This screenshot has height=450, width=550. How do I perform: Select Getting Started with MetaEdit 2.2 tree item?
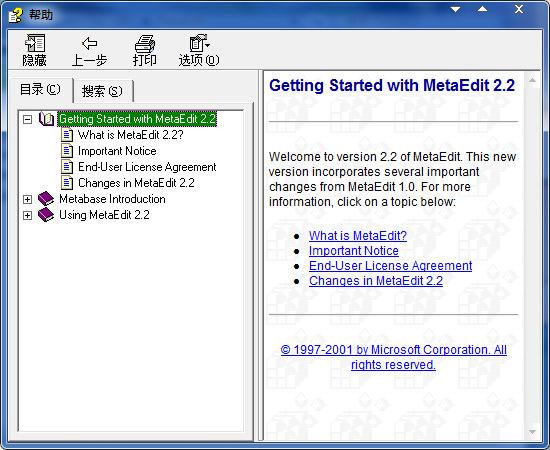point(137,119)
